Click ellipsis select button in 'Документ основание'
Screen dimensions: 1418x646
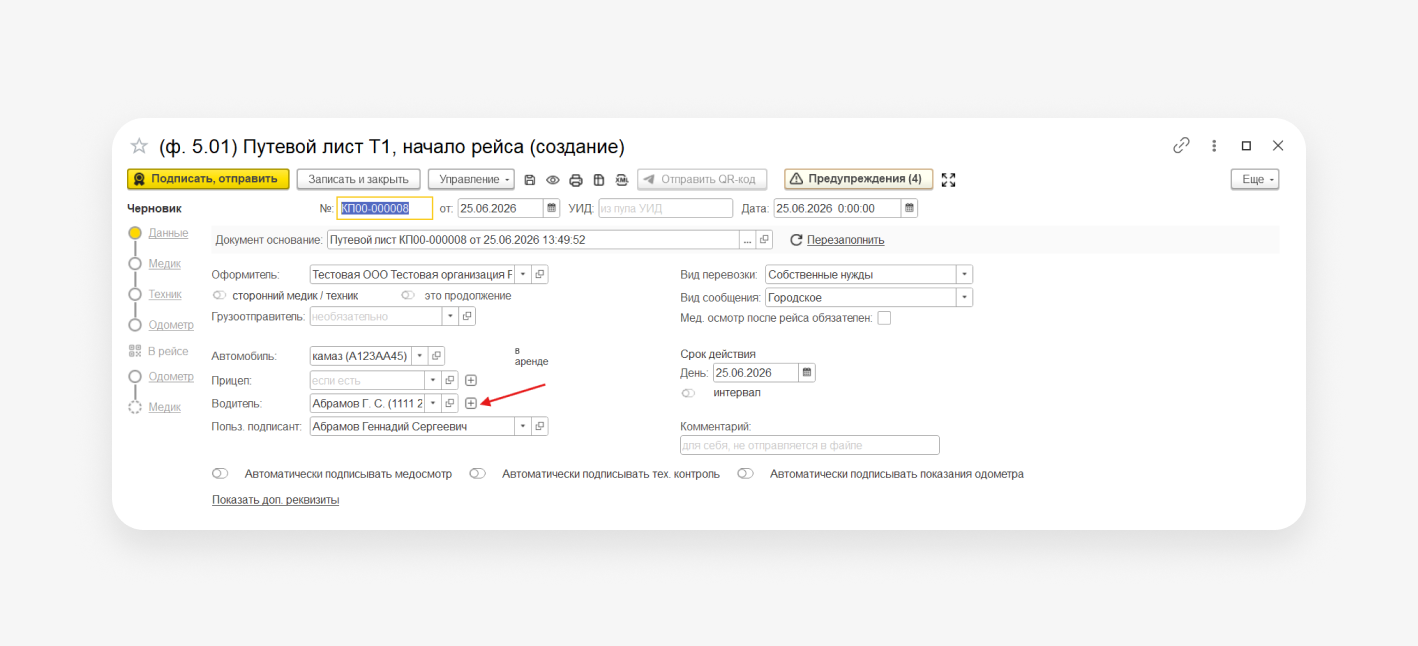tap(748, 240)
